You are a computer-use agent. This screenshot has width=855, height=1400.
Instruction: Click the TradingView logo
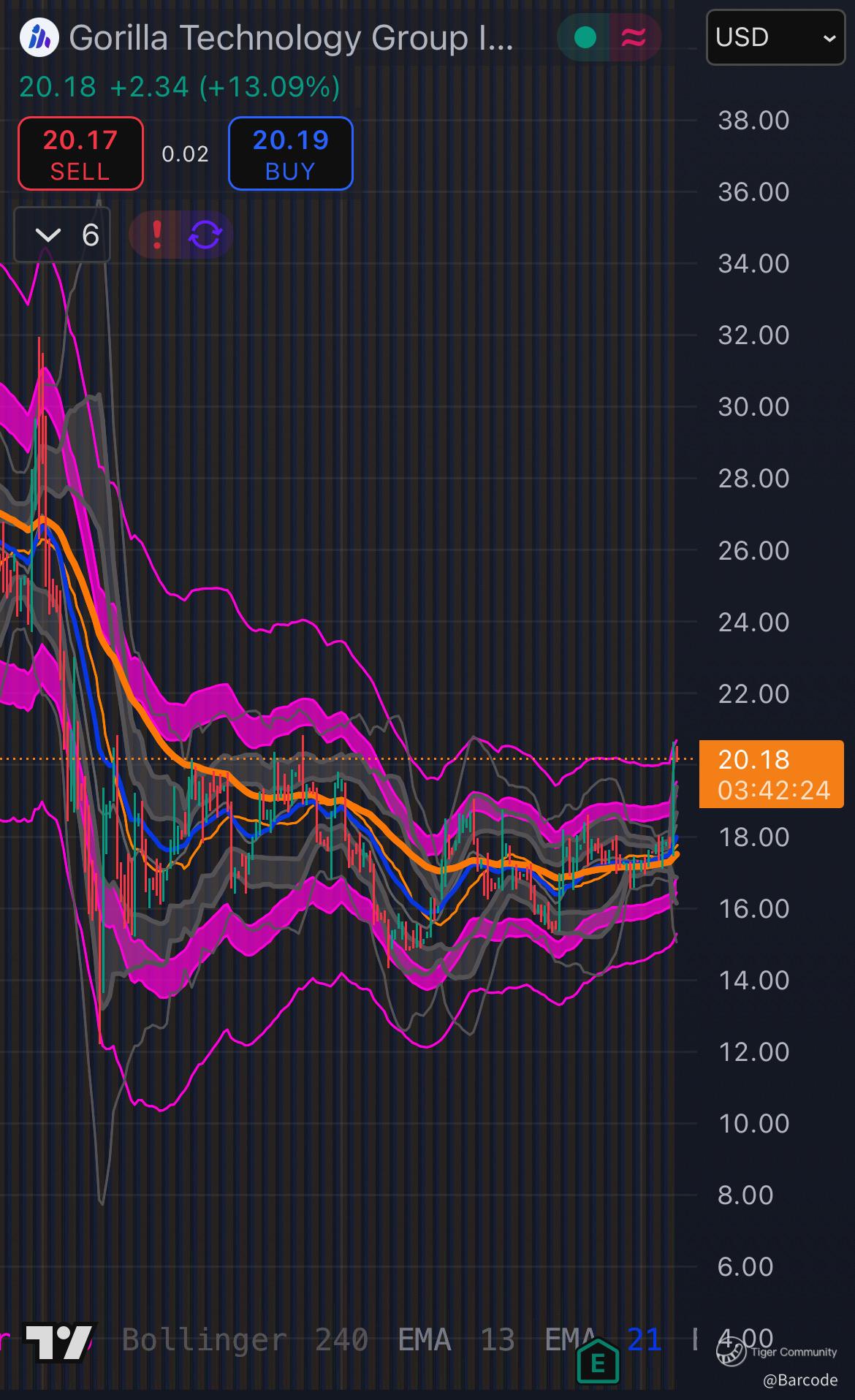click(60, 1342)
